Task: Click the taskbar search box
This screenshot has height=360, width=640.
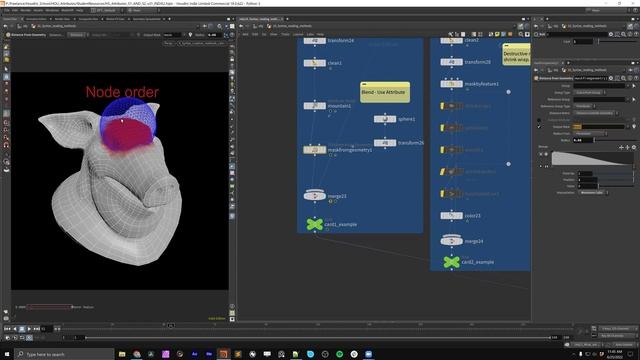Action: (x=64, y=354)
